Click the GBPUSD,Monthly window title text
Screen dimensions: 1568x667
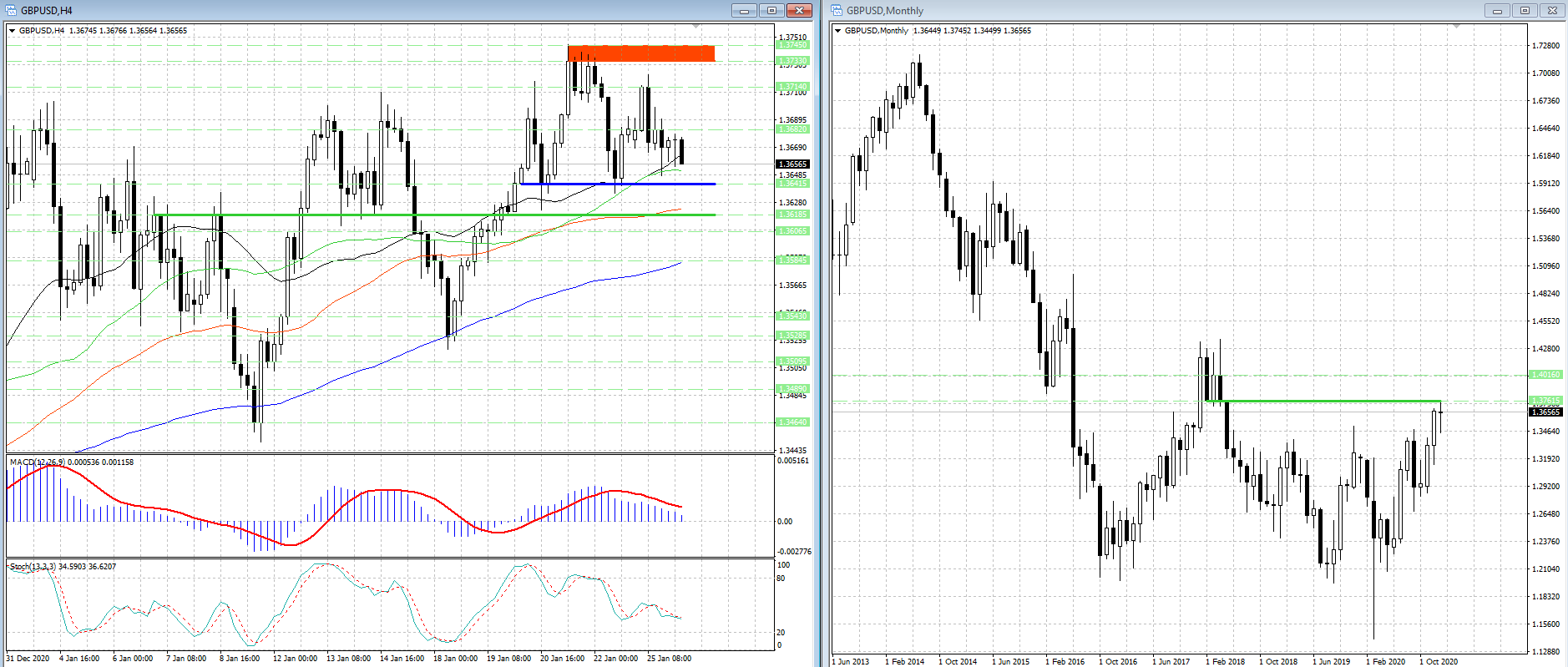885,11
